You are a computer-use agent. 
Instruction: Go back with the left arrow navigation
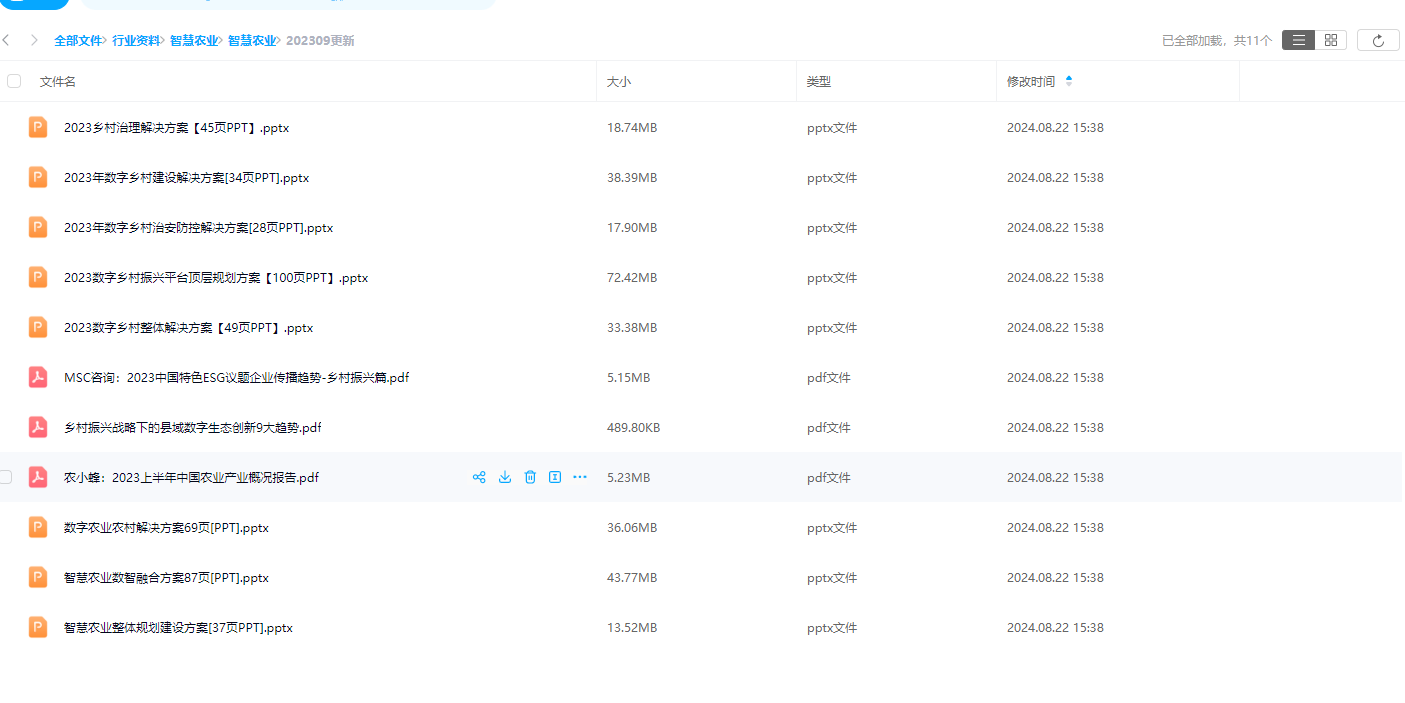pos(7,40)
